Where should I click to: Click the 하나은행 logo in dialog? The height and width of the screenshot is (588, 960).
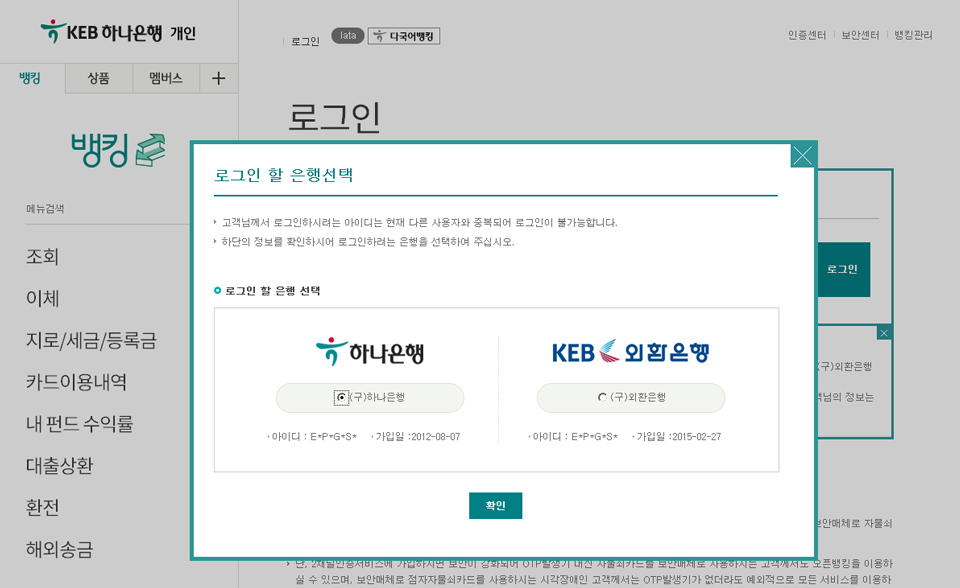click(370, 352)
